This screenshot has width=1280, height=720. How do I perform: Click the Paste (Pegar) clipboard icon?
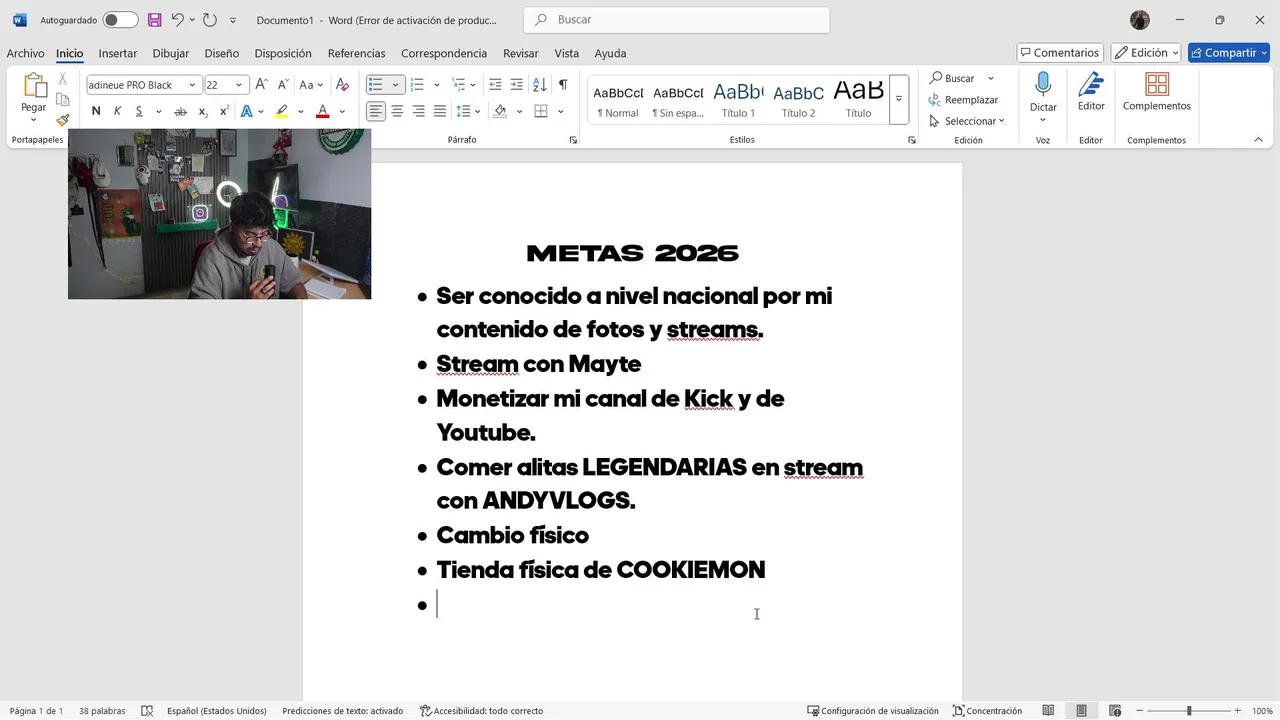pos(34,87)
